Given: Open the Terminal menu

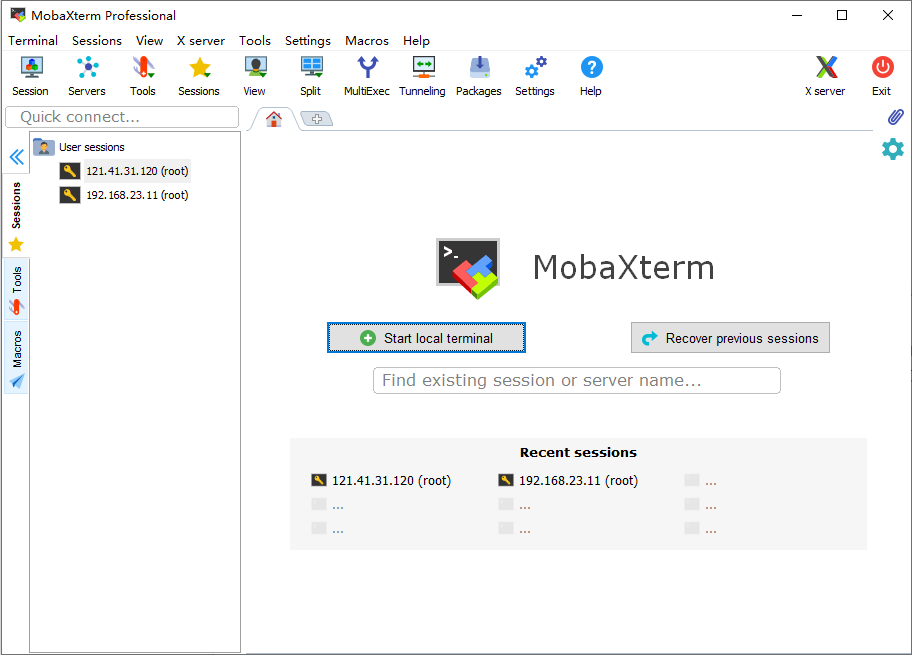Looking at the screenshot, I should pos(33,41).
